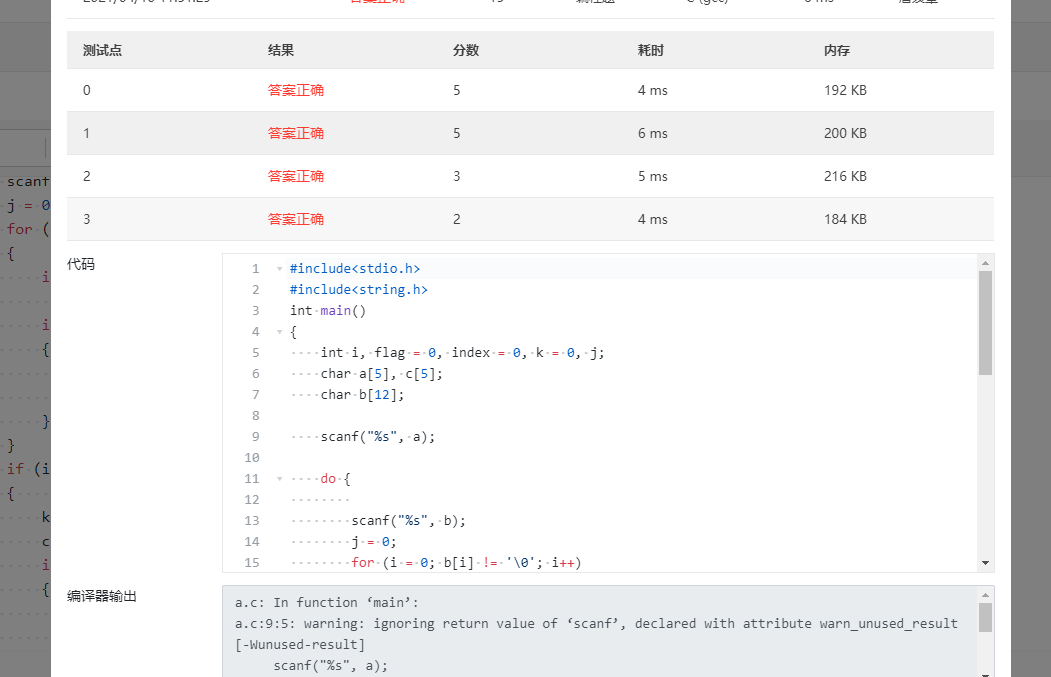Click the #include<string.h> code line
1051x677 pixels.
[x=359, y=290]
